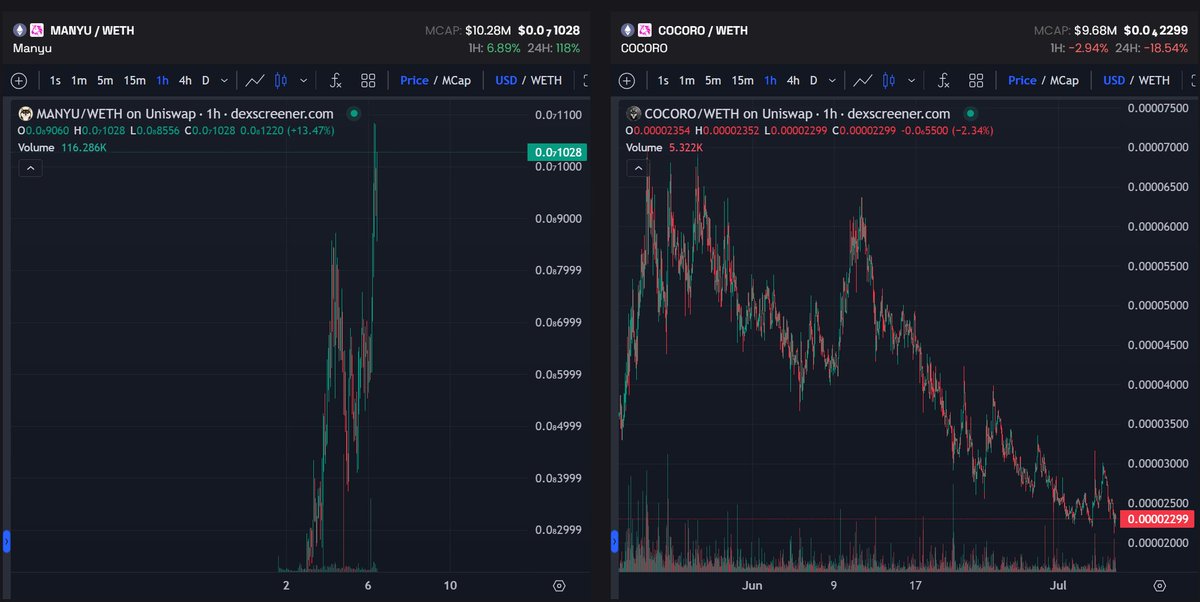
Task: Click the MANYU token avatar in chart legend
Action: [27, 115]
